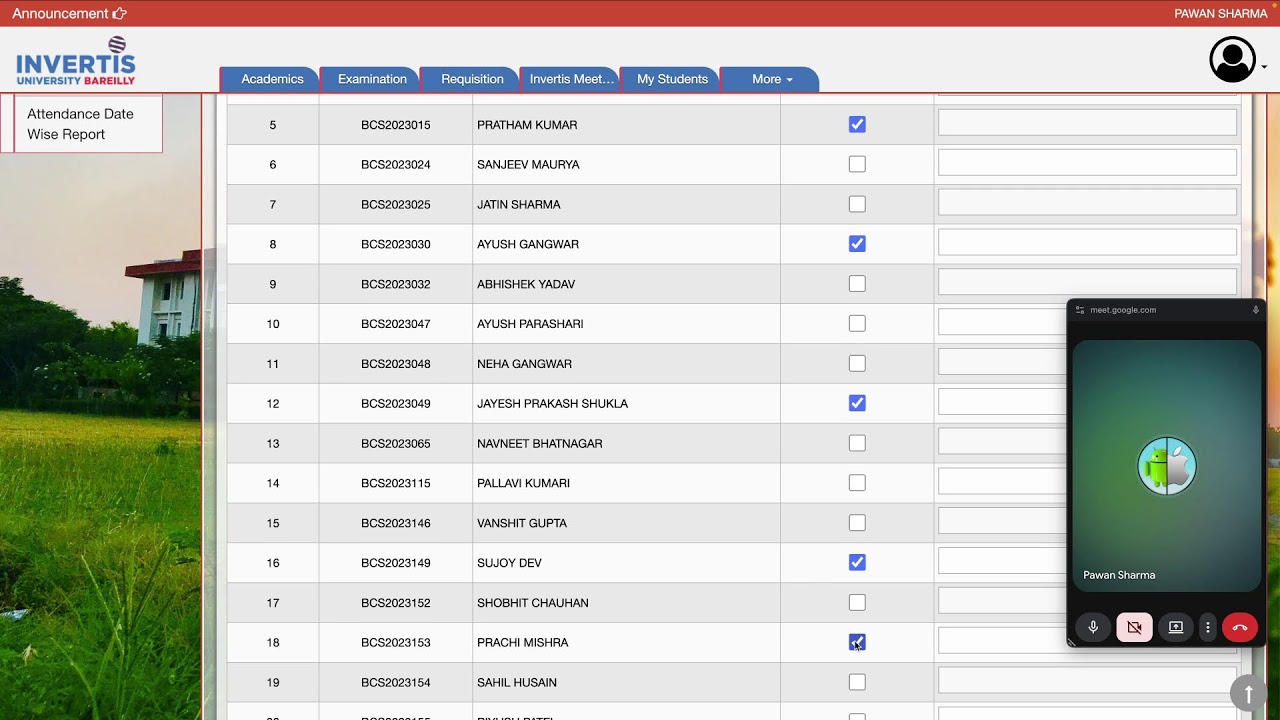Click the name SHOBHIT CHAUHAN
Image resolution: width=1280 pixels, height=720 pixels.
[533, 603]
